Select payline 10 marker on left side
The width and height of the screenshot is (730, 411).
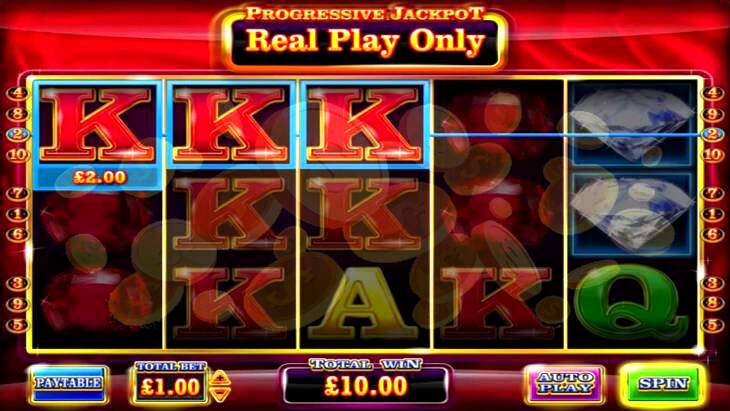(x=17, y=155)
